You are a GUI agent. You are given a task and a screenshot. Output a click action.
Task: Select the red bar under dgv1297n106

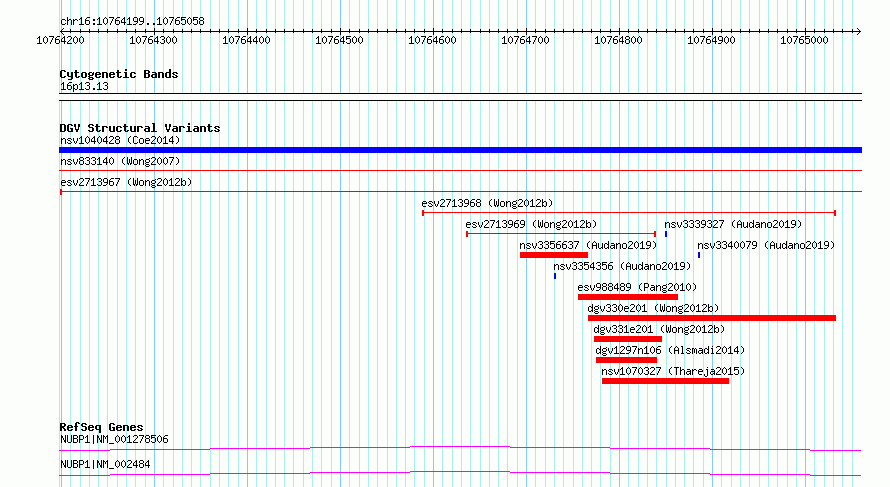click(x=626, y=360)
